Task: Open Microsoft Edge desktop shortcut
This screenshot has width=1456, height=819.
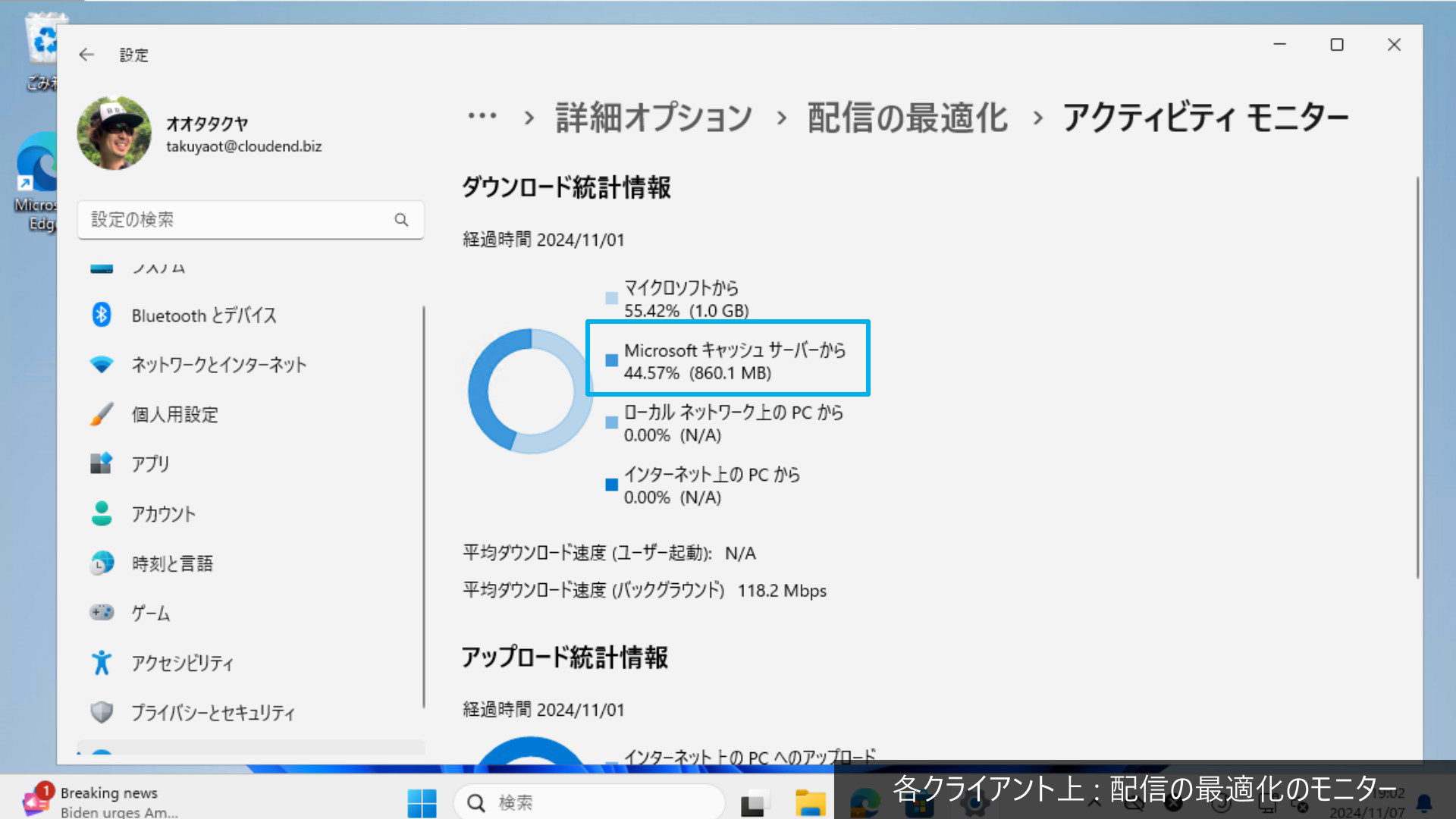Action: [36, 182]
